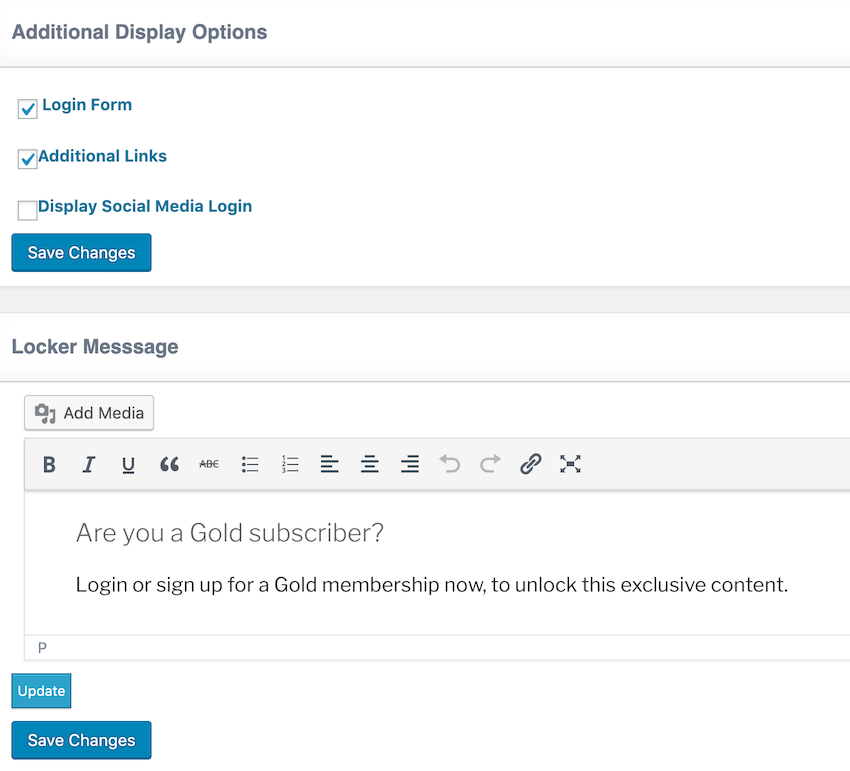This screenshot has height=771, width=850.
Task: Click the Additional Display Options heading
Action: tap(139, 33)
